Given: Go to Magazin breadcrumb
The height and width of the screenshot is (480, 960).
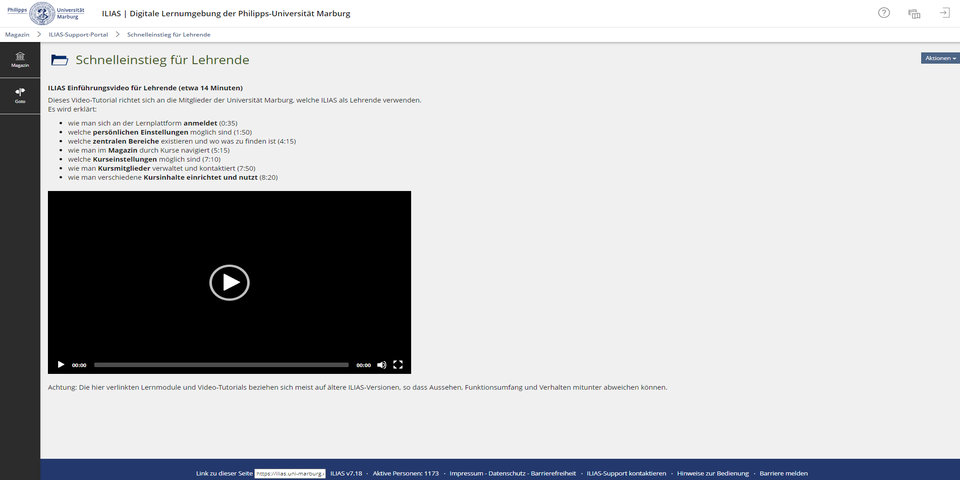Looking at the screenshot, I should [17, 35].
